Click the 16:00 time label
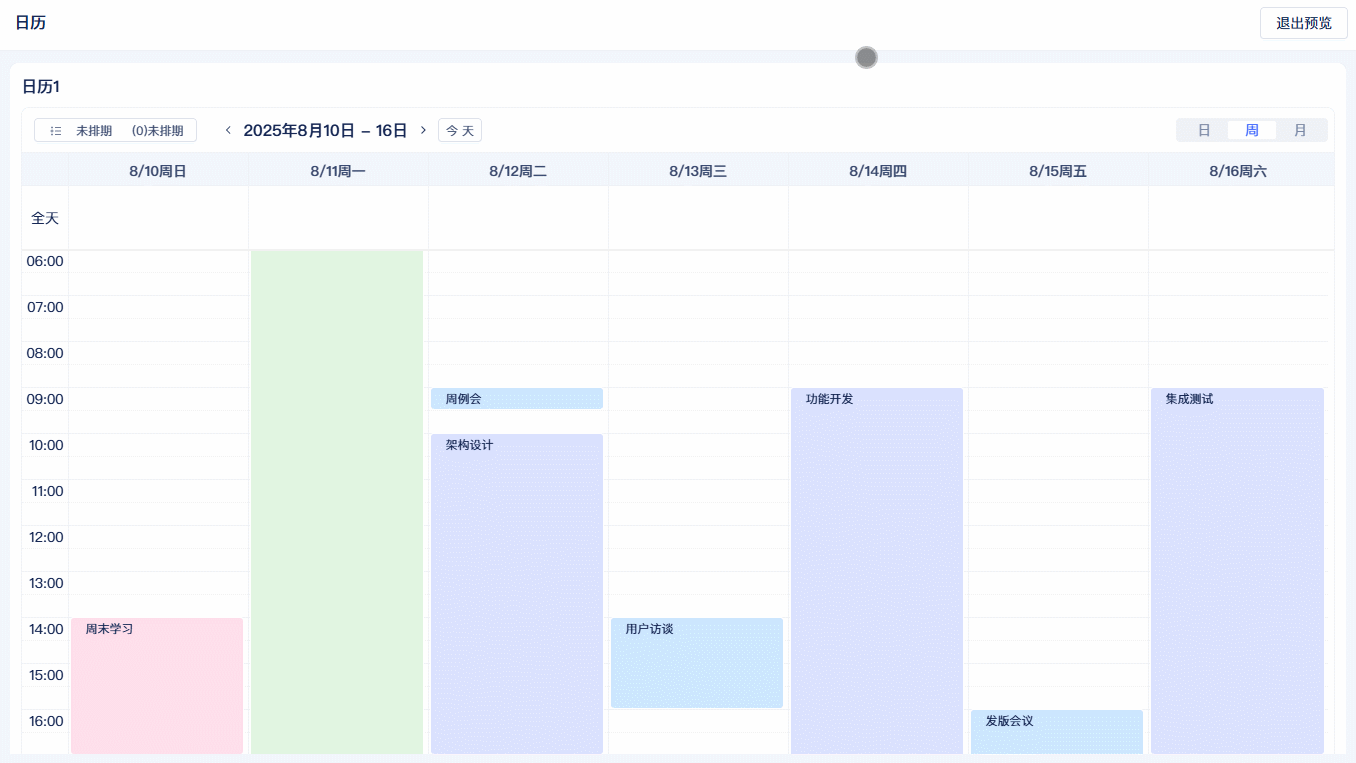 coord(45,721)
